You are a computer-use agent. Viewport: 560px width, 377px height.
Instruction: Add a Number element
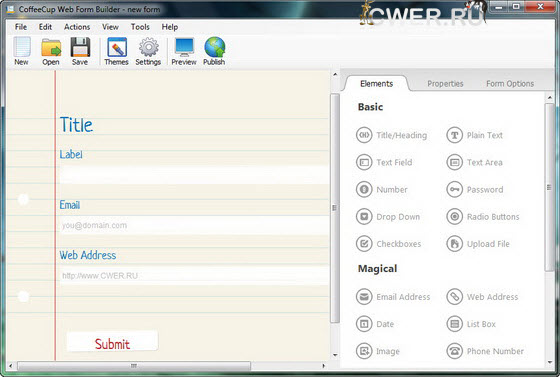point(382,190)
